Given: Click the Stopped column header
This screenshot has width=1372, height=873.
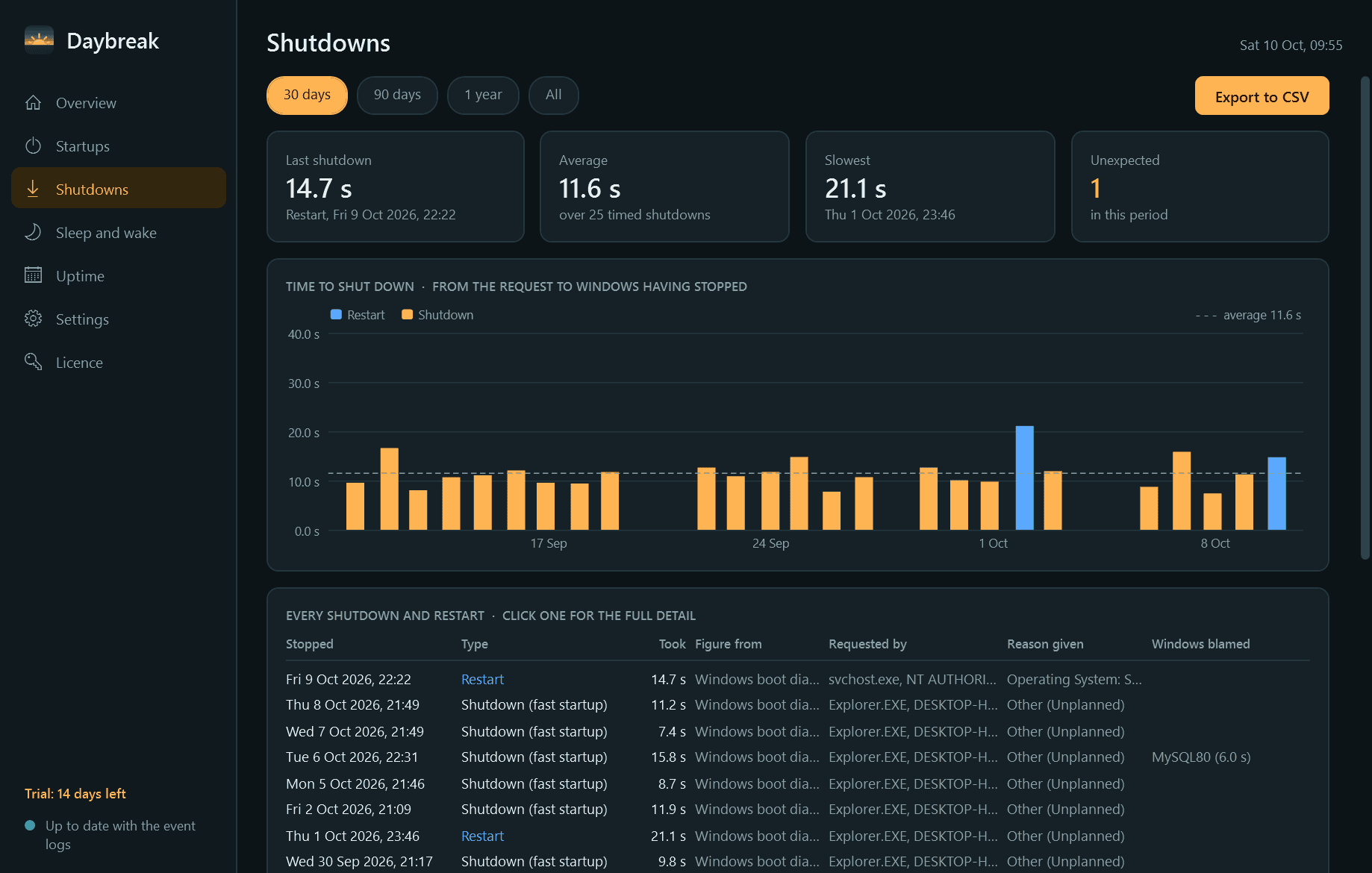Looking at the screenshot, I should [310, 644].
